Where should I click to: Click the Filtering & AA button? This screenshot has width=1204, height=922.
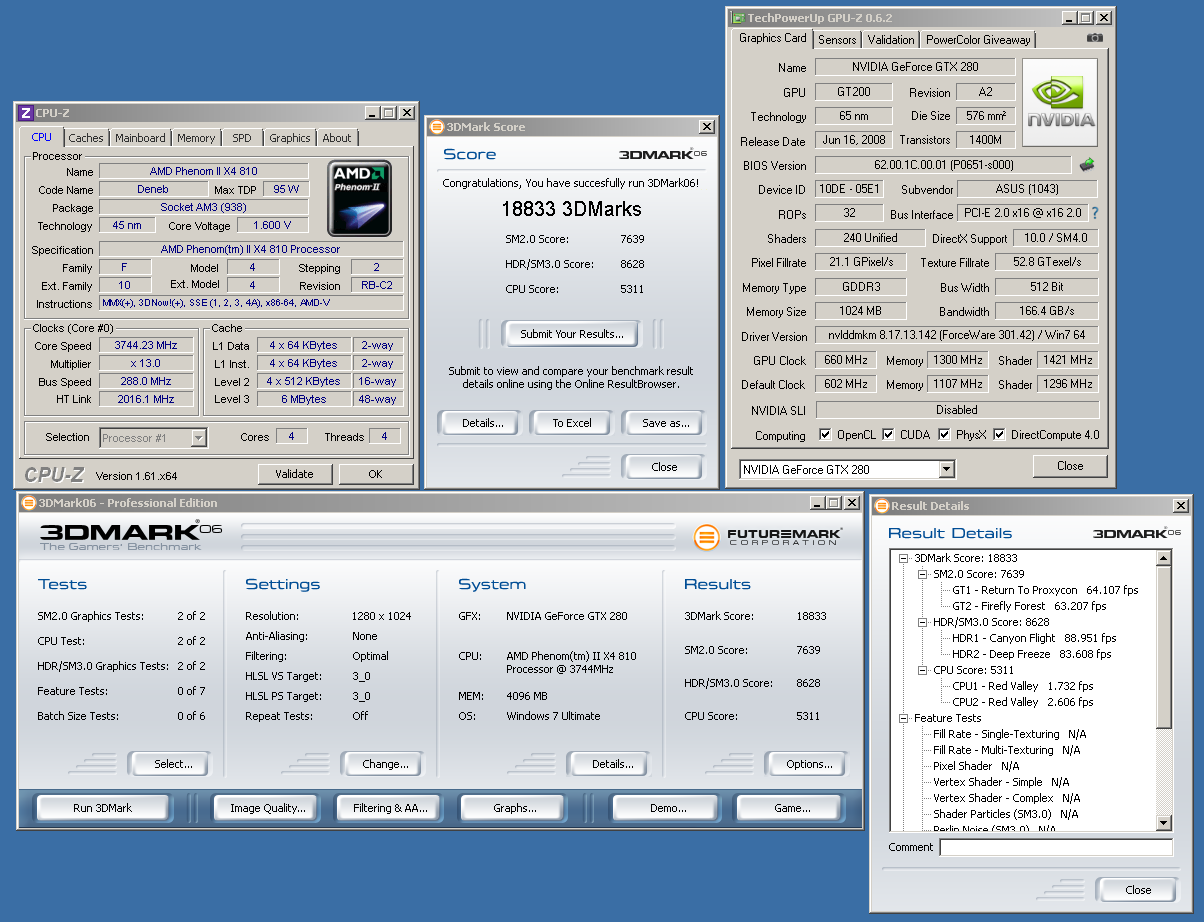point(390,808)
